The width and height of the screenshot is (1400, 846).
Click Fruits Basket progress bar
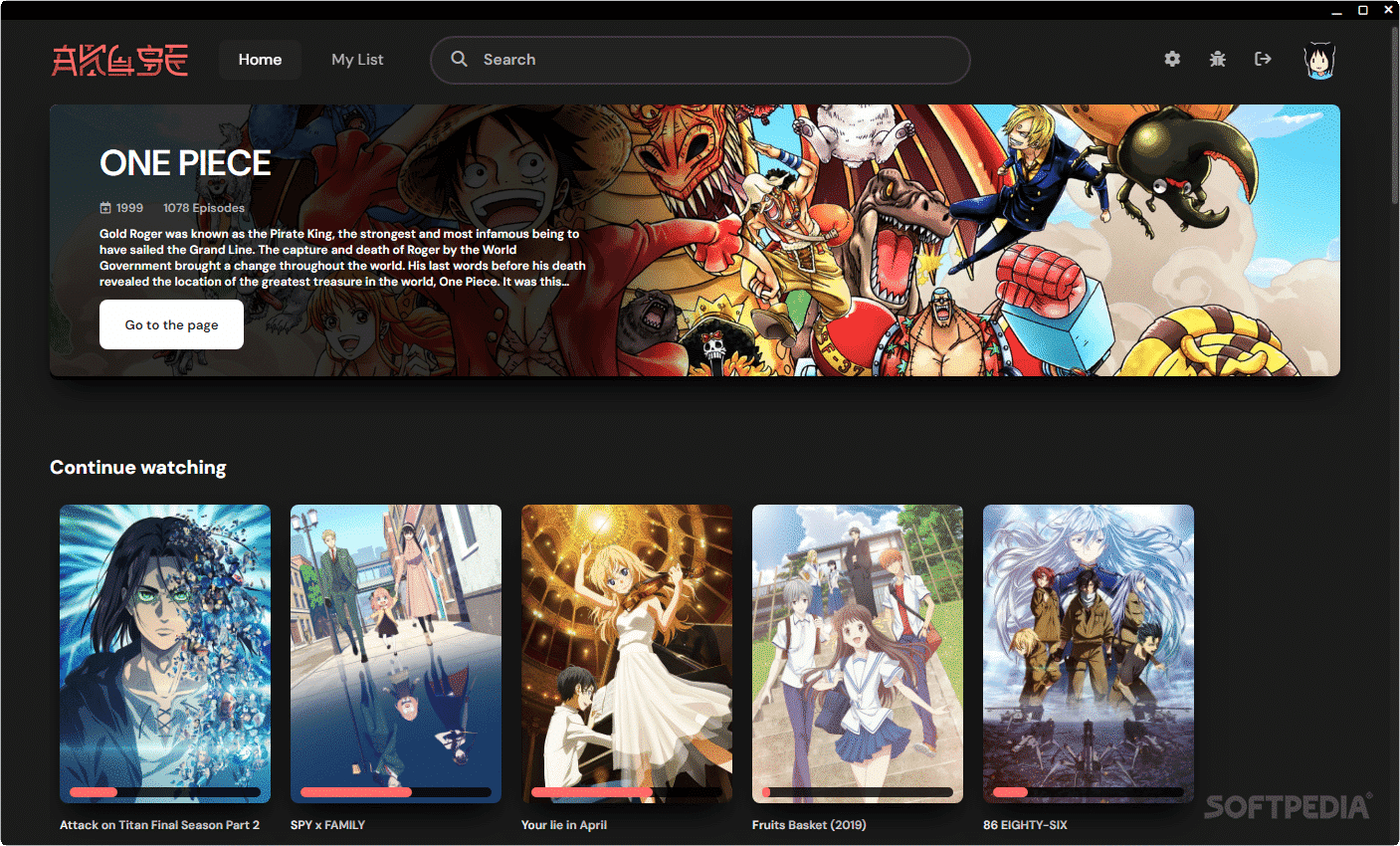tap(858, 792)
